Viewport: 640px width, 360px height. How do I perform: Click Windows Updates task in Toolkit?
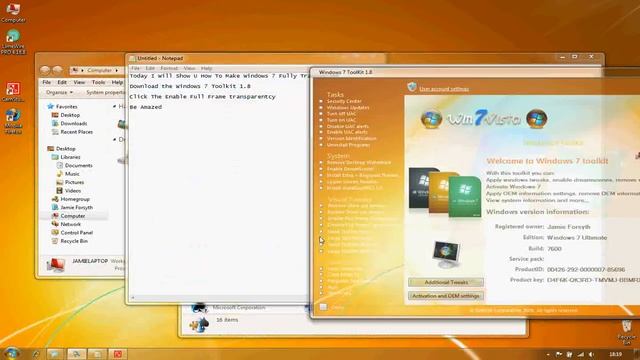(348, 108)
